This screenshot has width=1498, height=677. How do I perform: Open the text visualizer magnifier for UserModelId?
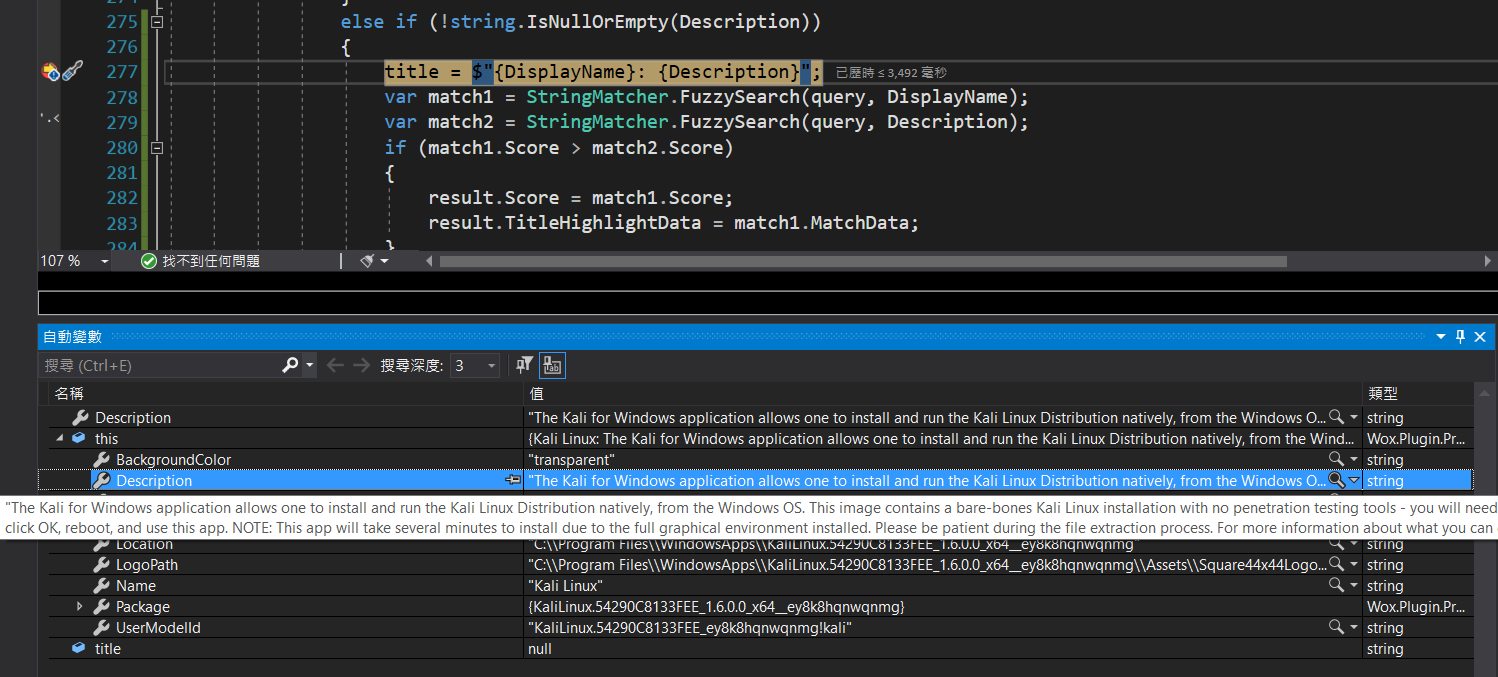pyautogui.click(x=1336, y=627)
